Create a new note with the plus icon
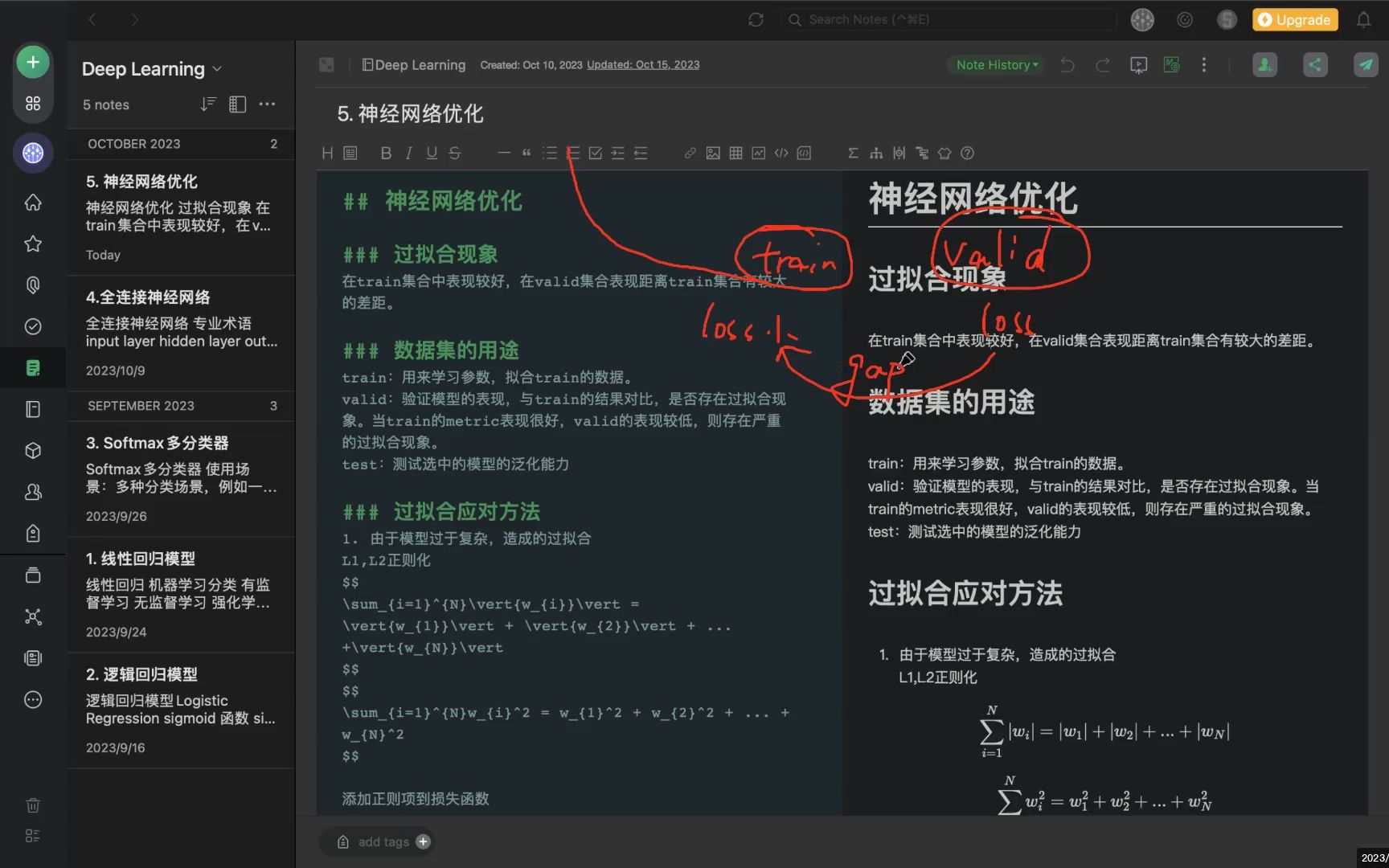This screenshot has width=1389, height=868. (x=32, y=61)
